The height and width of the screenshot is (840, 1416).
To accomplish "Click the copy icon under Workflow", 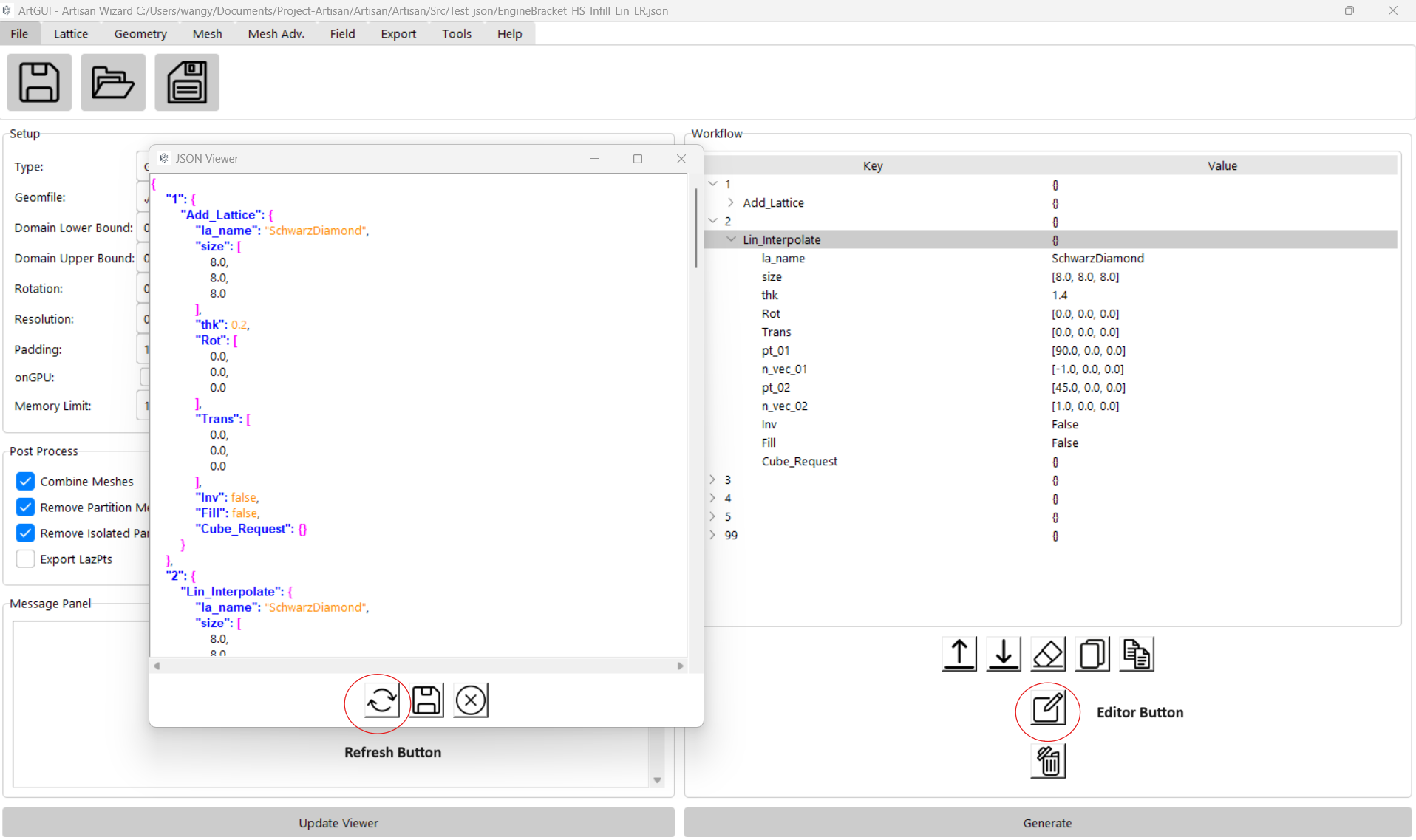I will (1092, 654).
